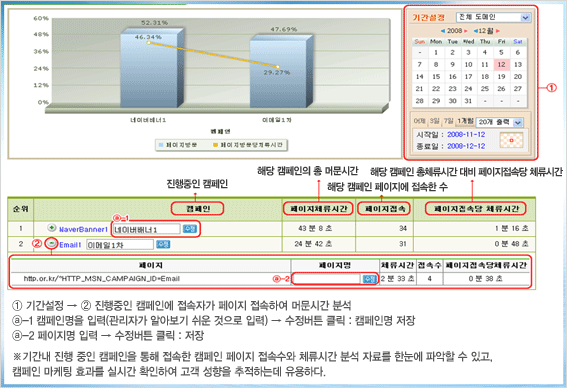
Task: Click the empty 페이지명 input field
Action: 327,279
